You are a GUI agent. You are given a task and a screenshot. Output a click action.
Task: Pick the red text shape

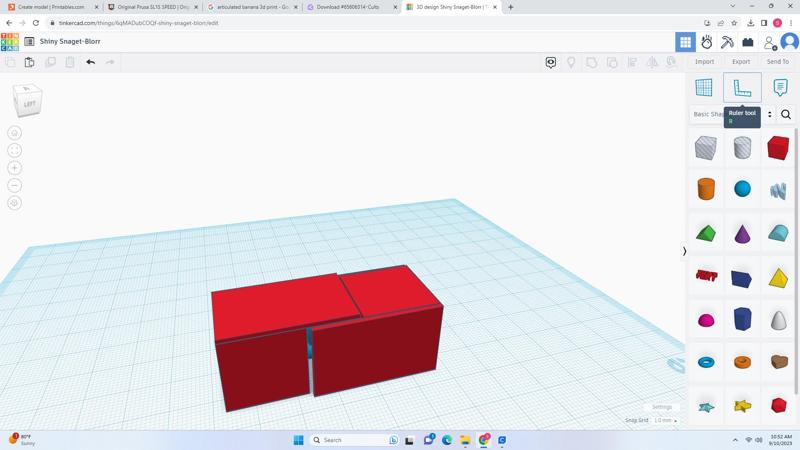coord(706,276)
